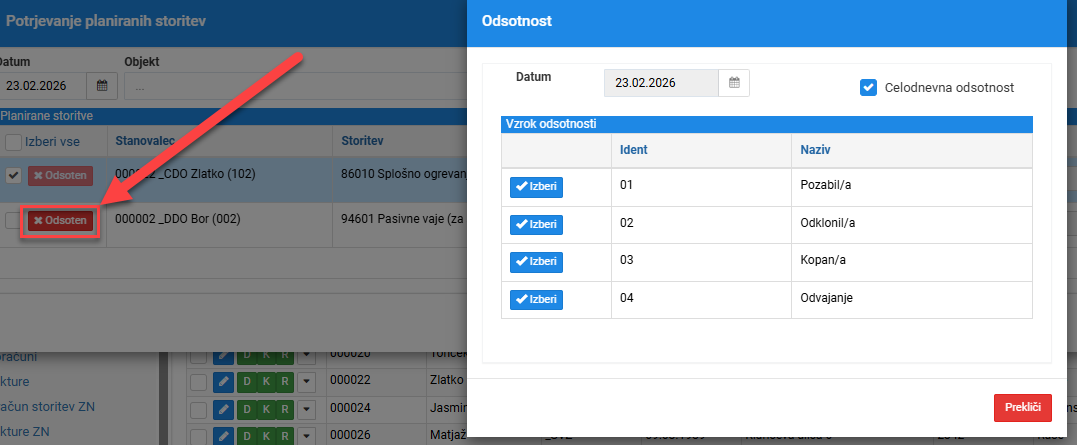Image resolution: width=1077 pixels, height=445 pixels.
Task: Mark _DDO Bor as Odsoten
Action: coord(60,220)
